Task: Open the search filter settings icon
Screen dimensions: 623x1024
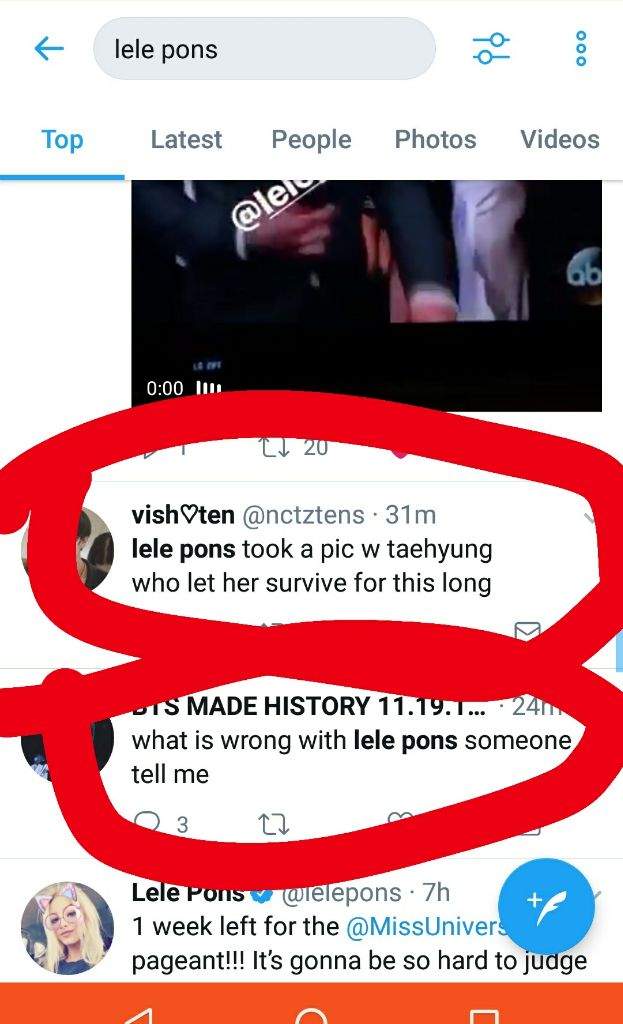Action: point(491,48)
